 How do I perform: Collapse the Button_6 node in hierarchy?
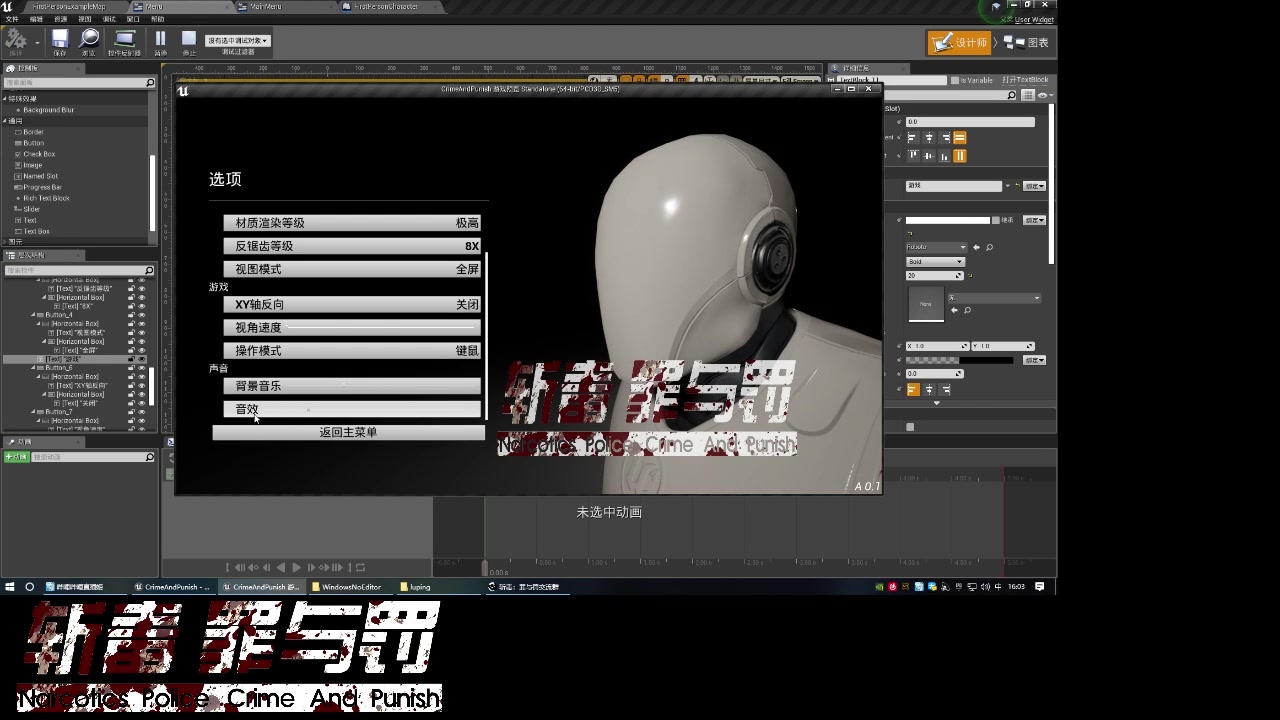[x=33, y=368]
